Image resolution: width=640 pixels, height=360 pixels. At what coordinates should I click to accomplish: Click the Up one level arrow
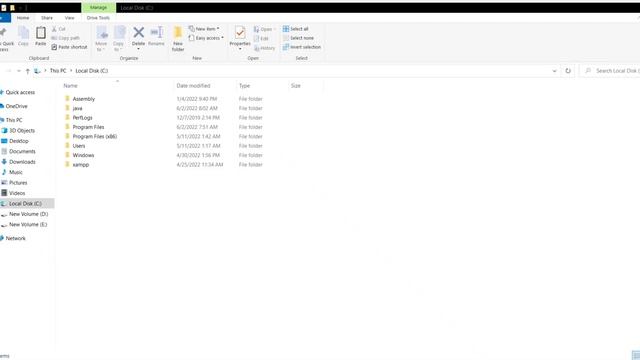click(x=27, y=71)
